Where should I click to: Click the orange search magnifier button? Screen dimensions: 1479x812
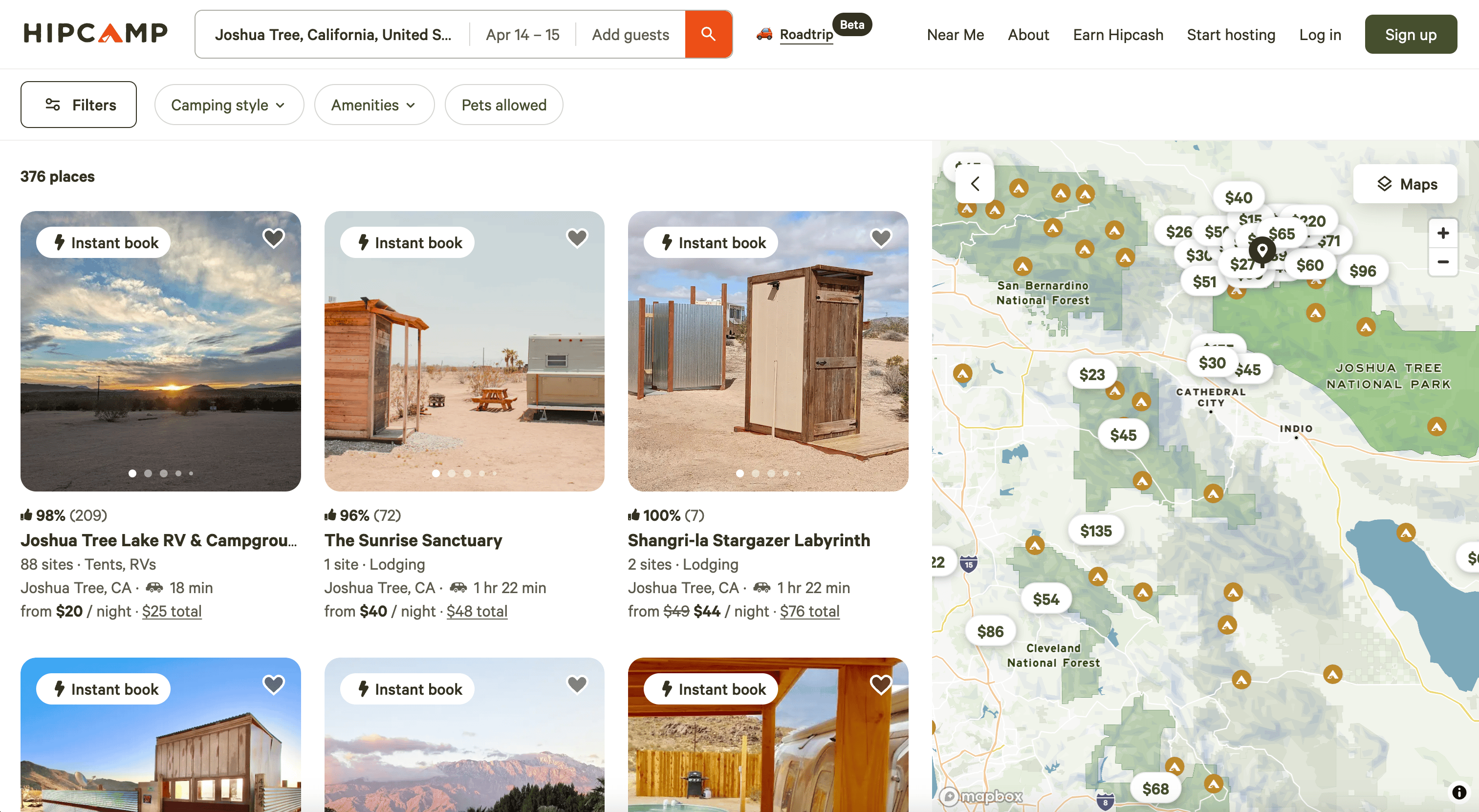click(708, 34)
